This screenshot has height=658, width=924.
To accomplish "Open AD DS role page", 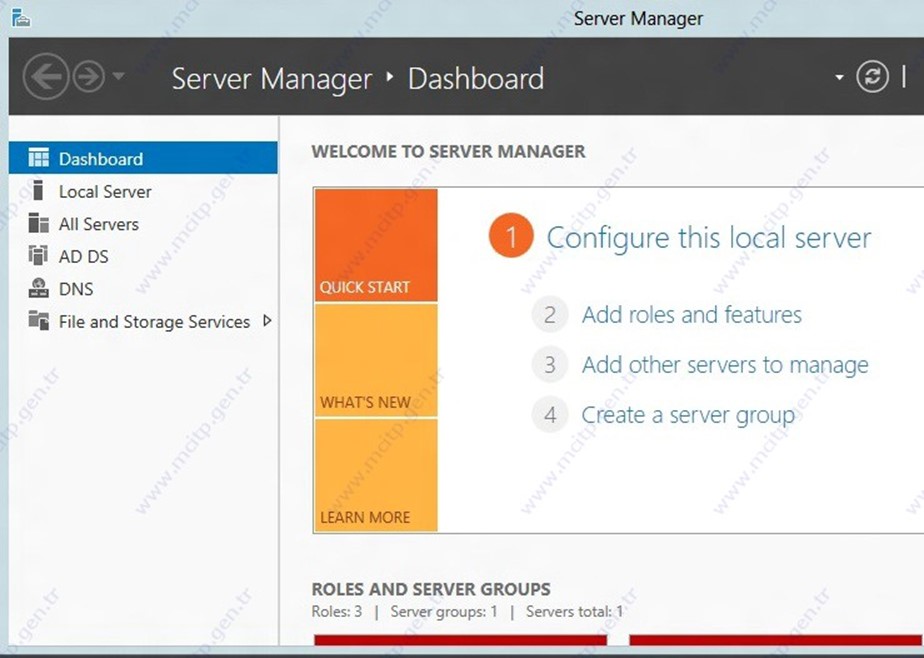I will (x=143, y=256).
